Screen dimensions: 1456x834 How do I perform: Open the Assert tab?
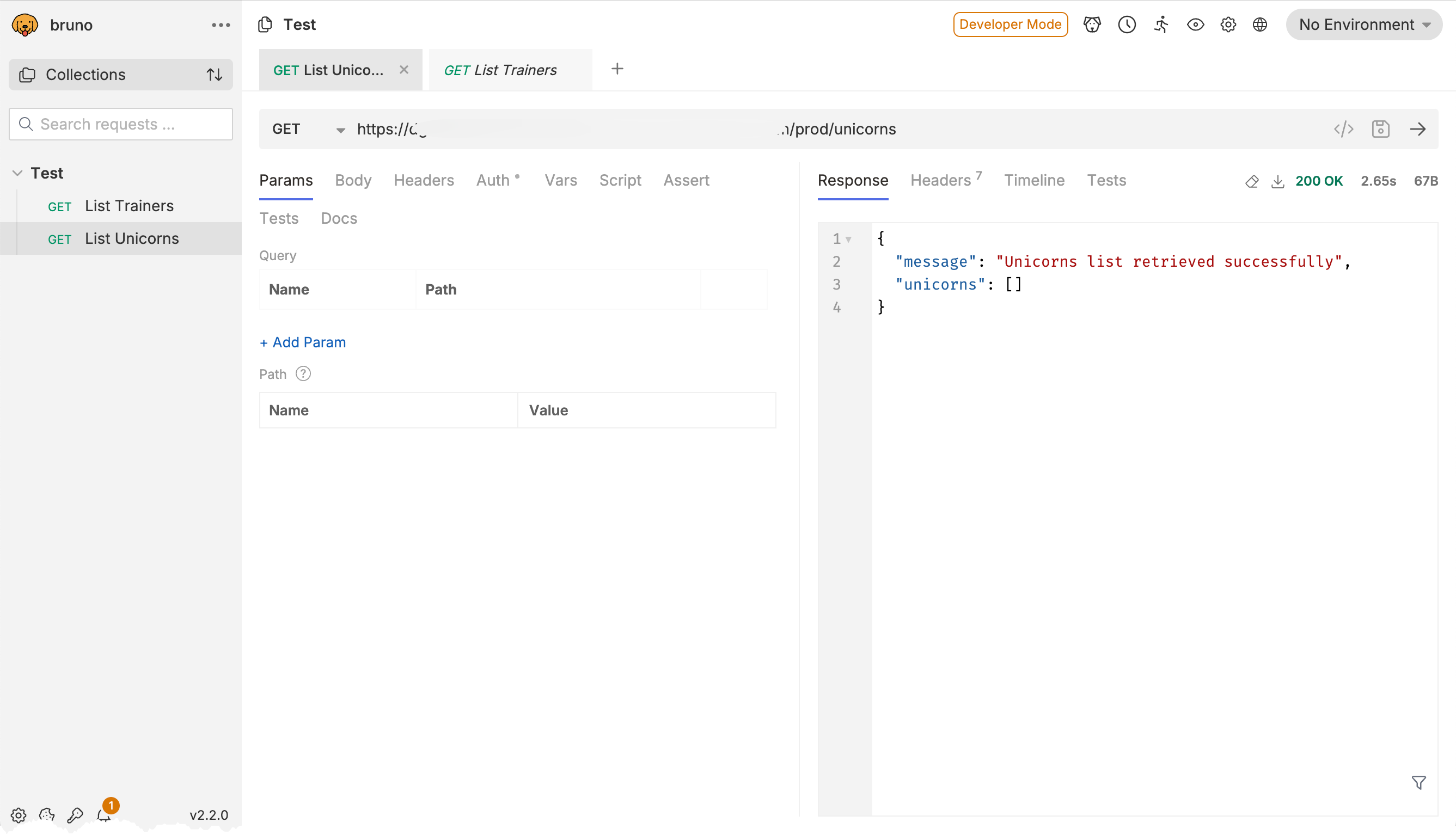pos(686,180)
